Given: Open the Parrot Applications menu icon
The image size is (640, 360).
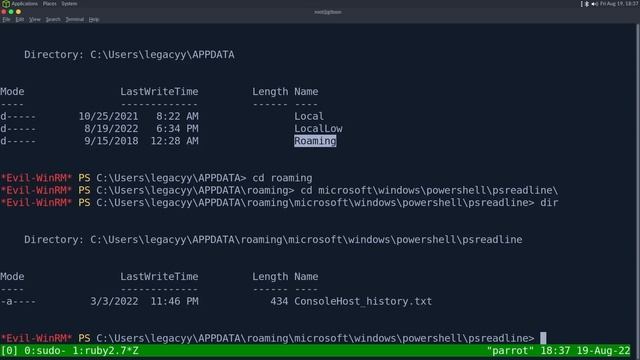Looking at the screenshot, I should (6, 4).
